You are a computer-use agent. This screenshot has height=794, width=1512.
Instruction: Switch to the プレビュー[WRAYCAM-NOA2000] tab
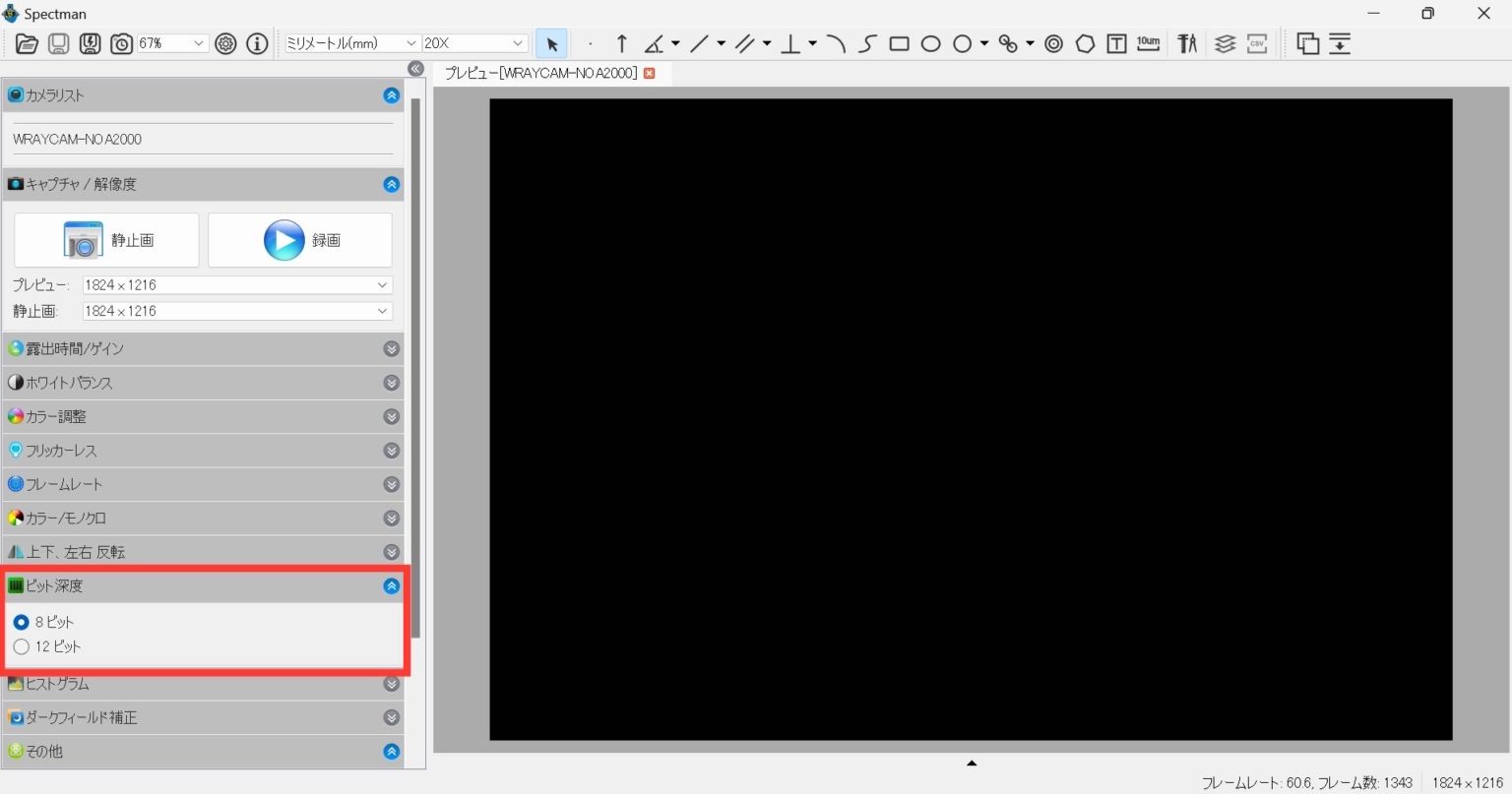coord(540,74)
